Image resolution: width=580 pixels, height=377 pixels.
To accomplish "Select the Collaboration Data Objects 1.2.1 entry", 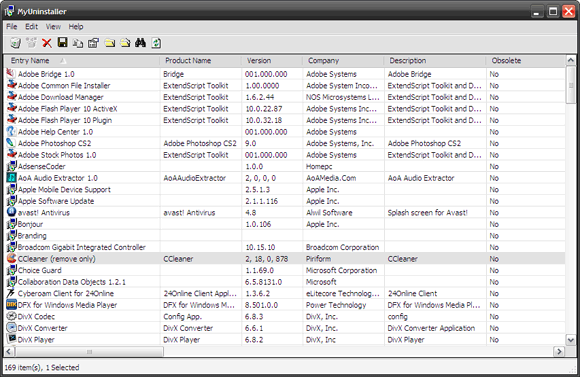I will coord(72,282).
